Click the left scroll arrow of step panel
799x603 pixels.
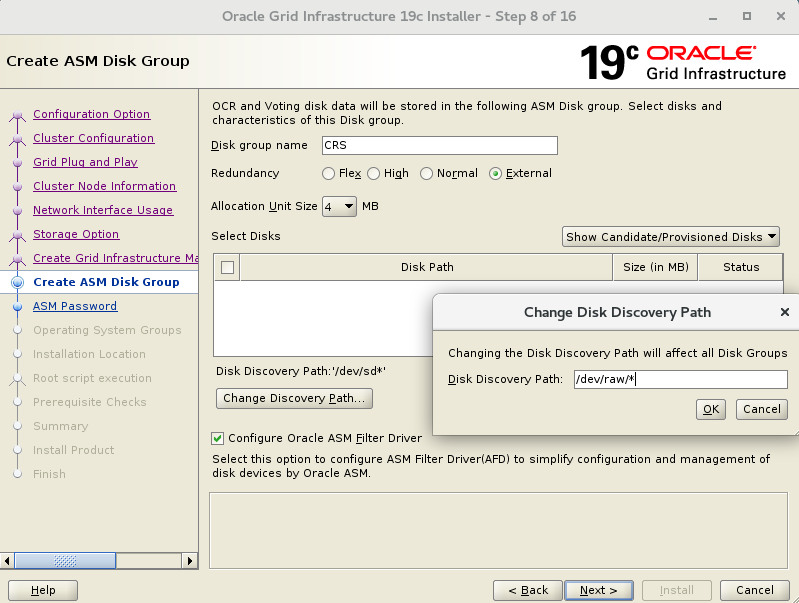coord(7,561)
